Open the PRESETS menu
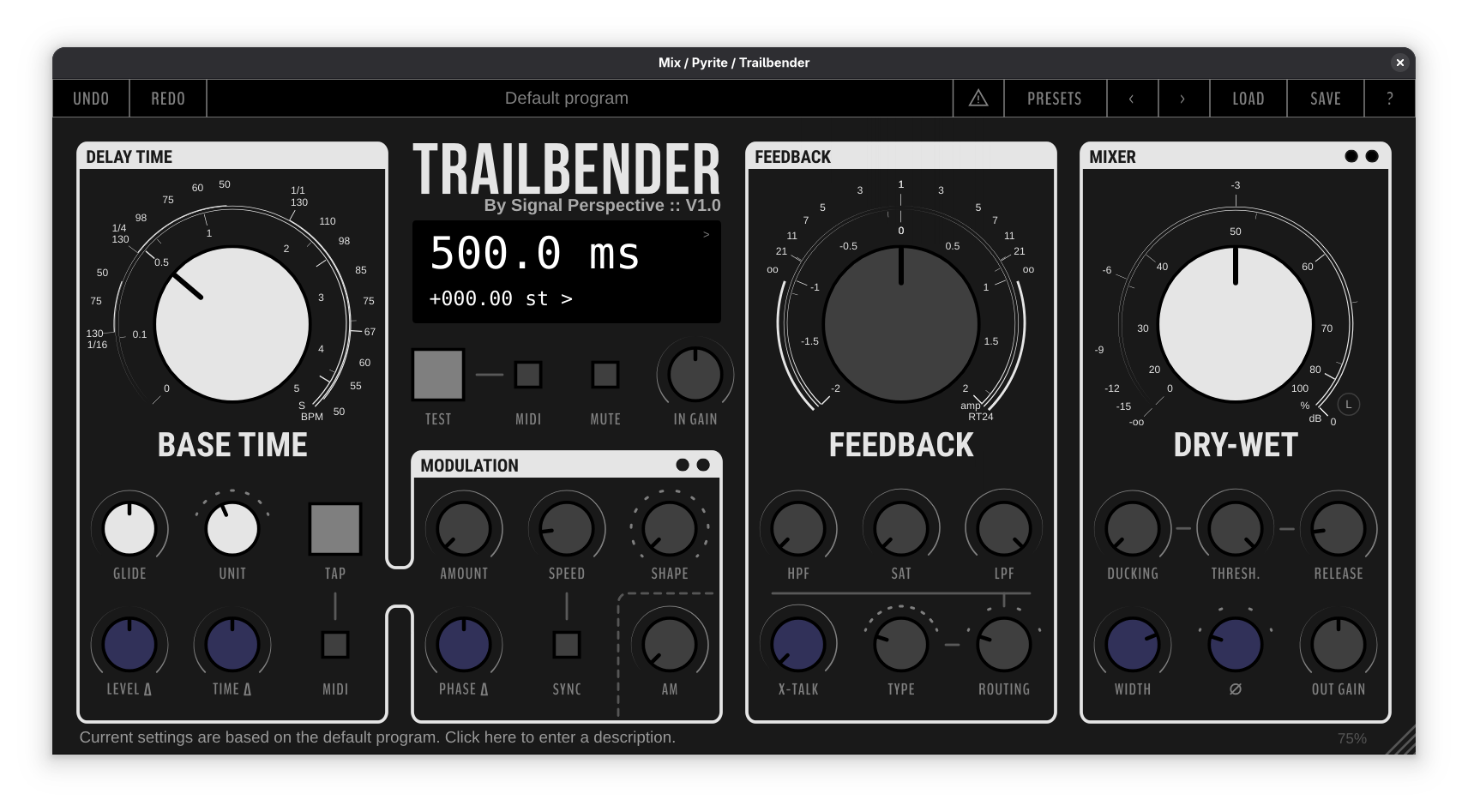Viewport: 1468px width, 812px height. coord(1054,99)
